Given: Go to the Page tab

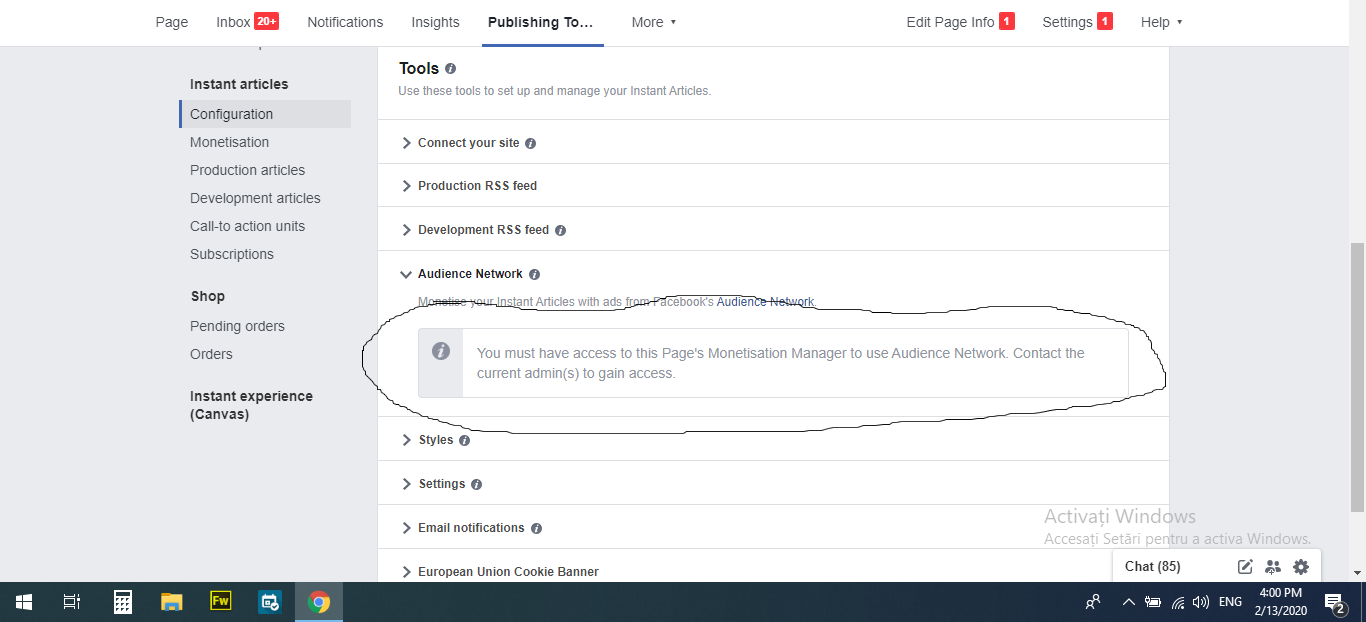Looking at the screenshot, I should pyautogui.click(x=172, y=22).
